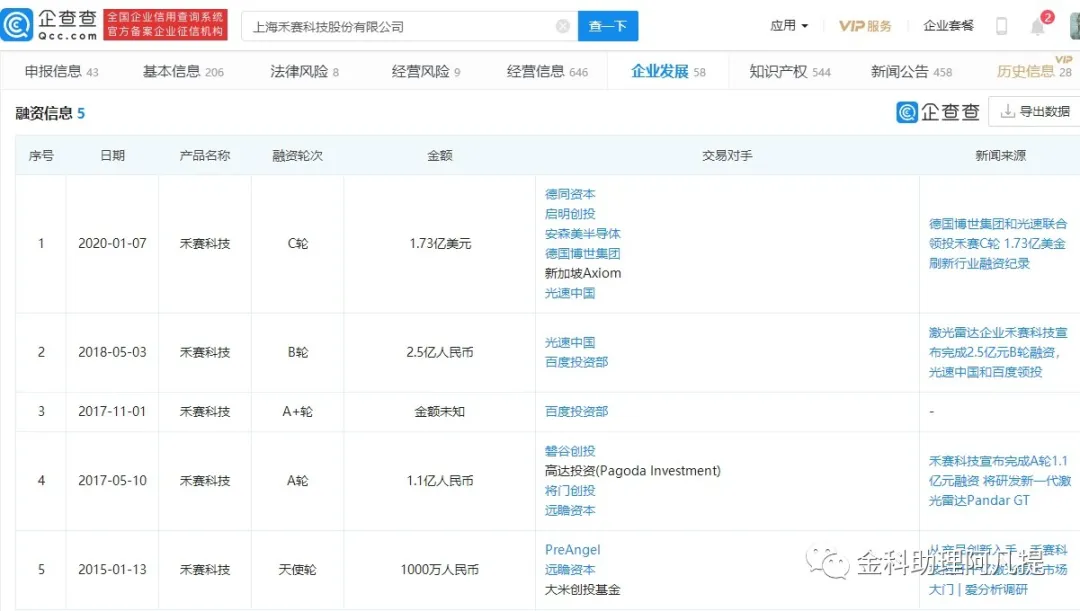The image size is (1080, 611).
Task: Open the 爱分析调研 news article link
Action: point(998,570)
